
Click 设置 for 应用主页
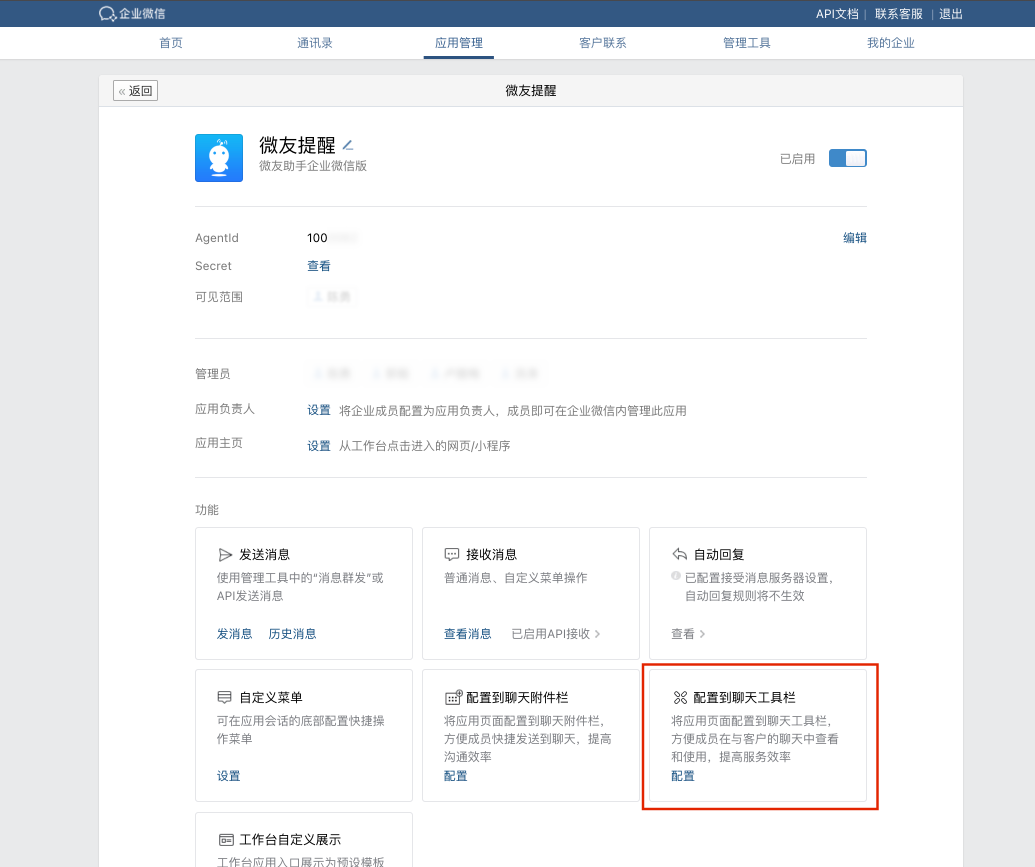319,446
